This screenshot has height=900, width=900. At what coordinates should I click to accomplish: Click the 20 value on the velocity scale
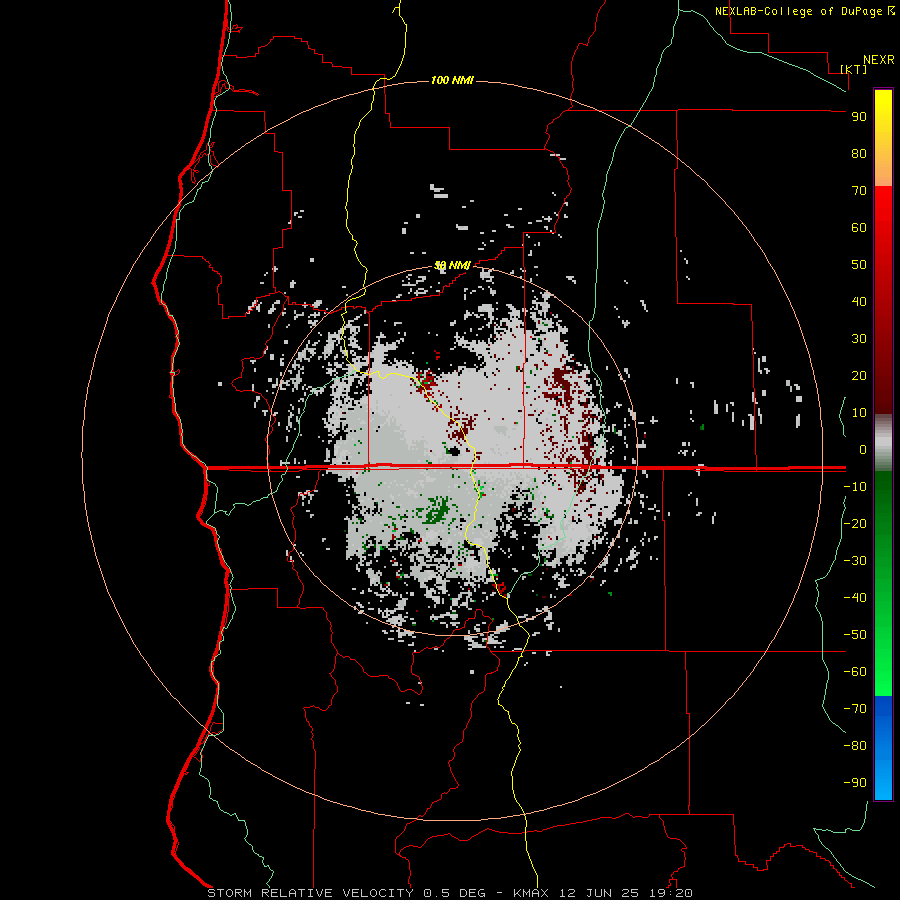pyautogui.click(x=859, y=376)
